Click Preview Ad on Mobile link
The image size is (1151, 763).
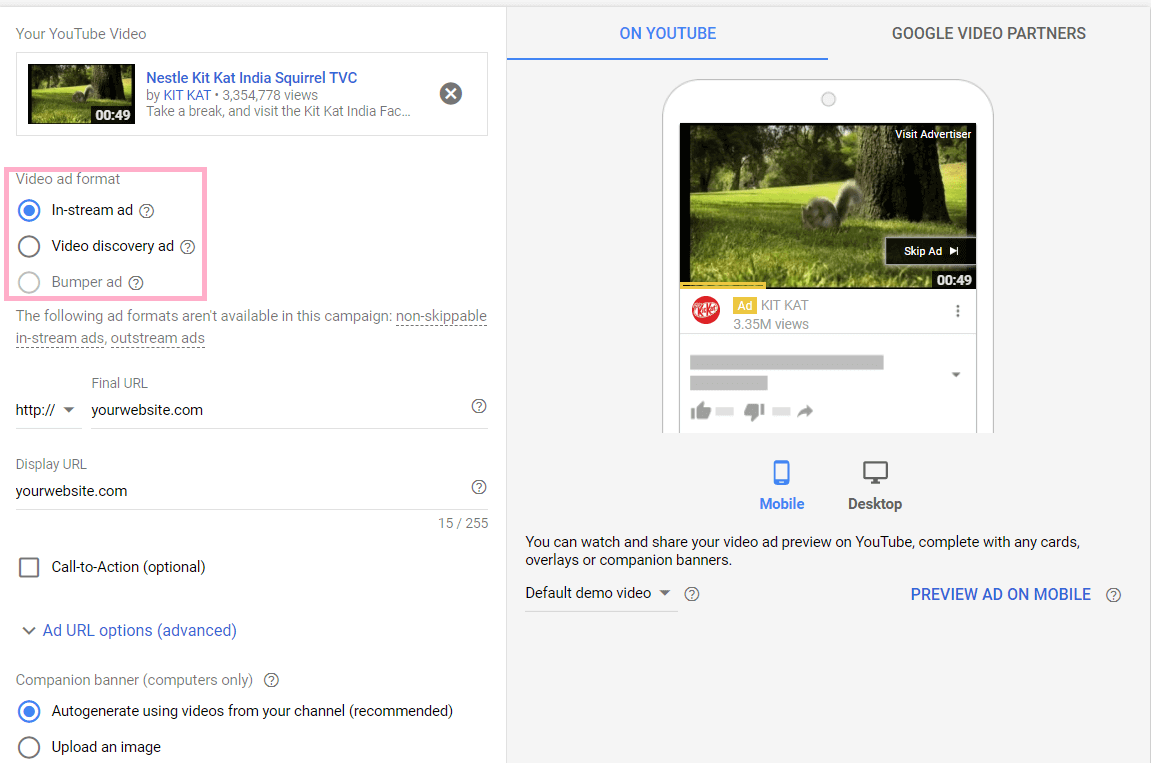pos(1000,594)
